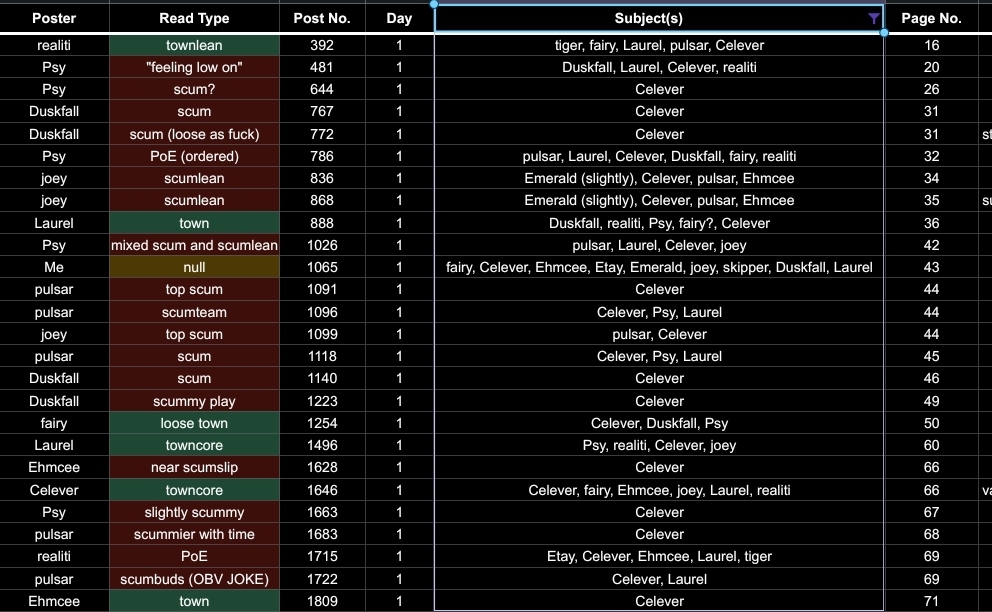Click the selection handle below Subject(s) header
The height and width of the screenshot is (612, 992).
pyautogui.click(x=884, y=33)
